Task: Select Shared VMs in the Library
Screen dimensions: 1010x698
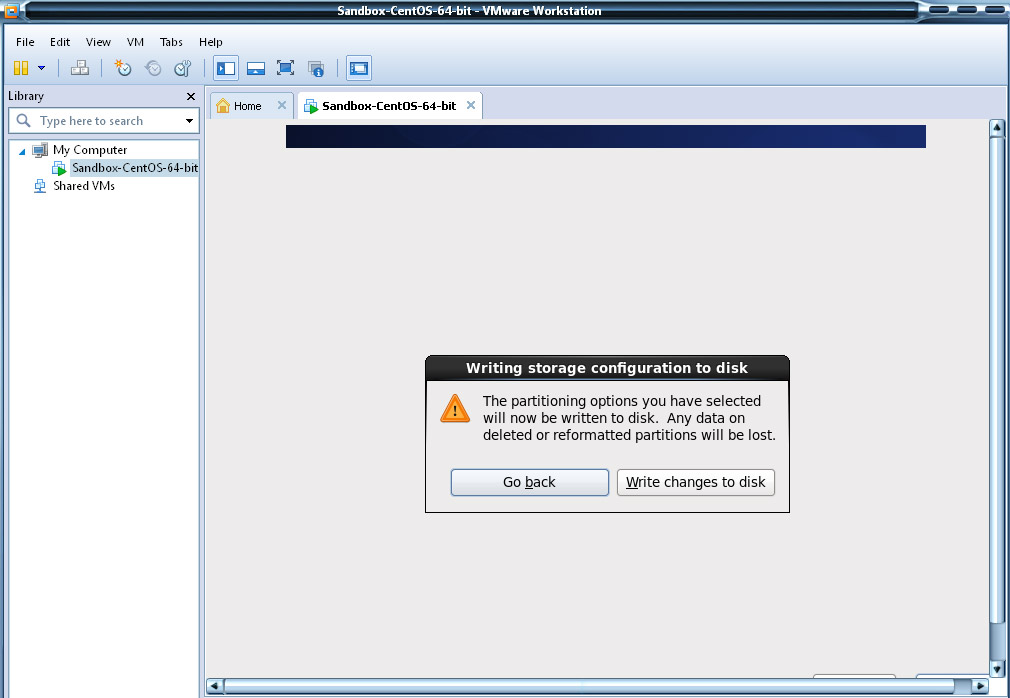Action: point(84,185)
